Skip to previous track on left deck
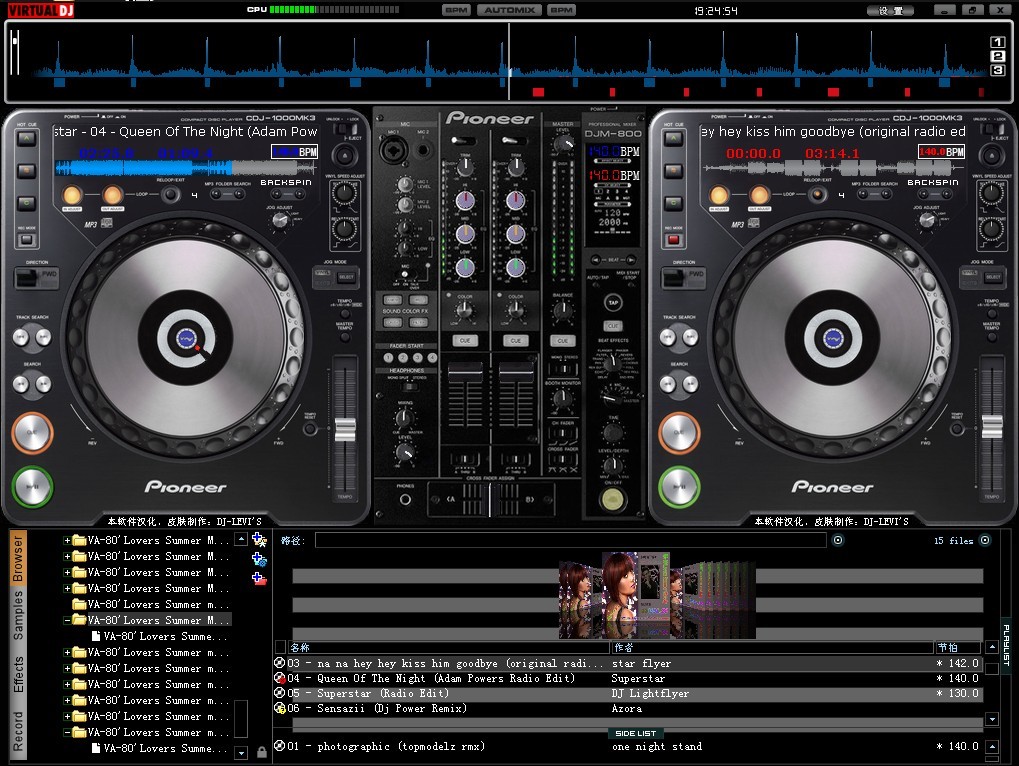 (x=21, y=337)
